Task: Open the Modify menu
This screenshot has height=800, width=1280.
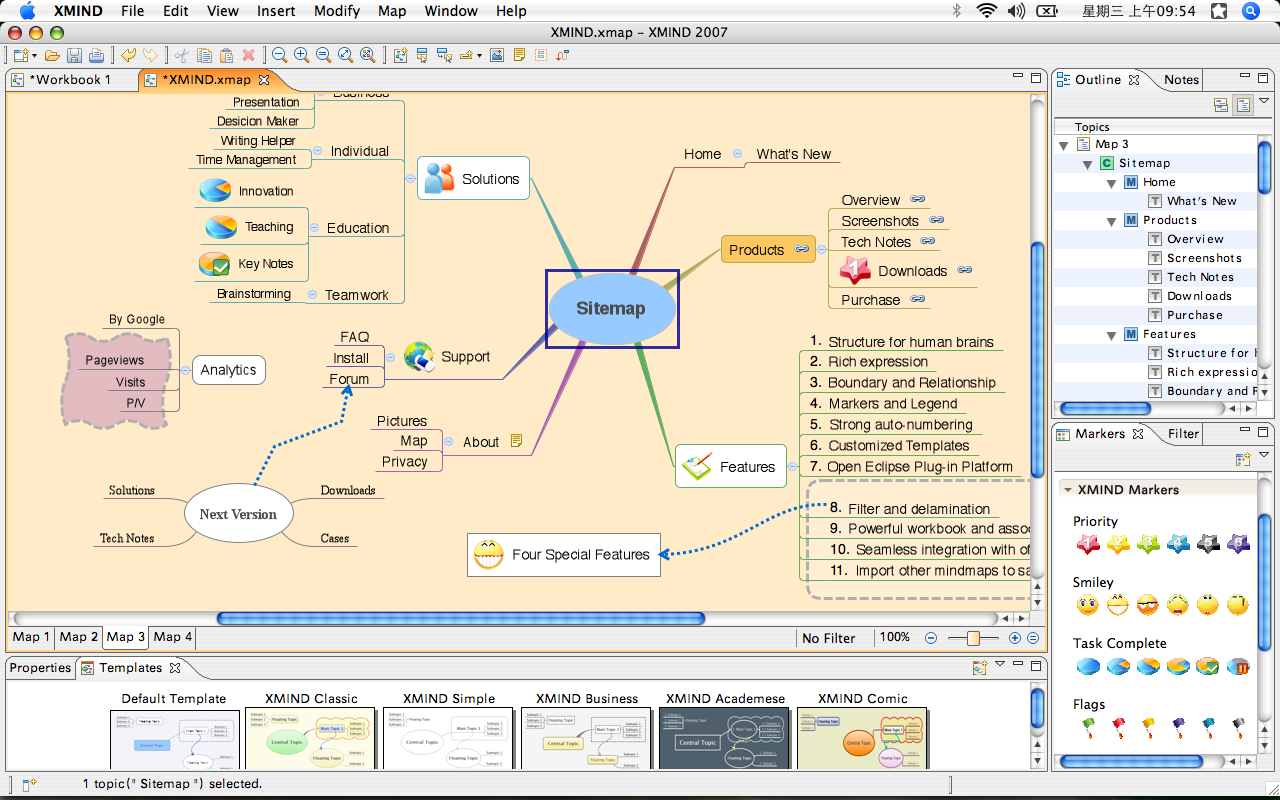Action: pos(337,11)
